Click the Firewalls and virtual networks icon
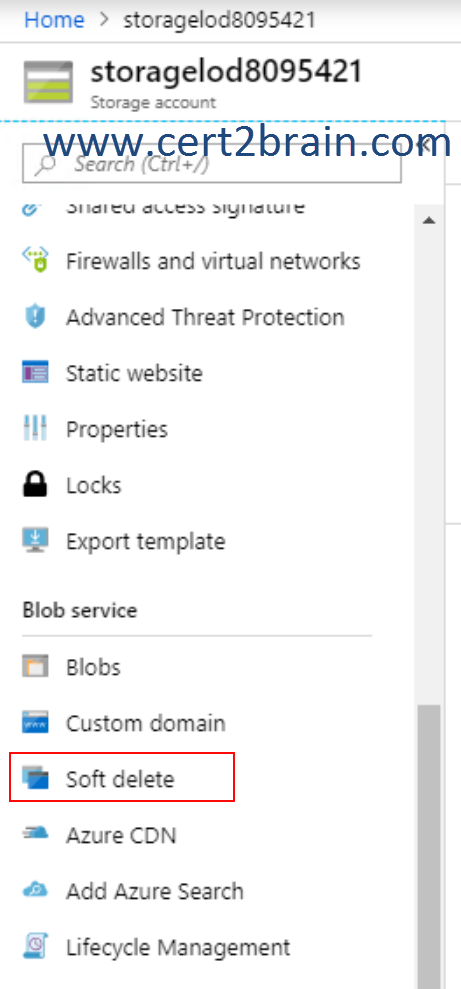 pyautogui.click(x=35, y=260)
